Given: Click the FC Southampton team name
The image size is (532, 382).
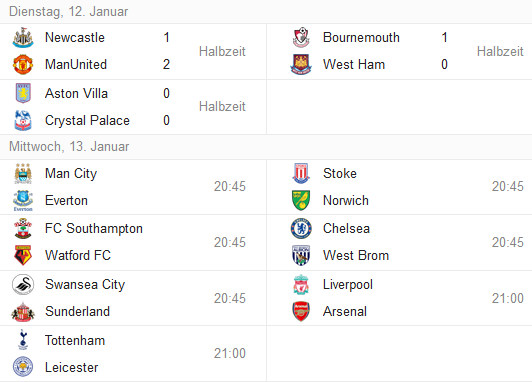Looking at the screenshot, I should tap(94, 229).
